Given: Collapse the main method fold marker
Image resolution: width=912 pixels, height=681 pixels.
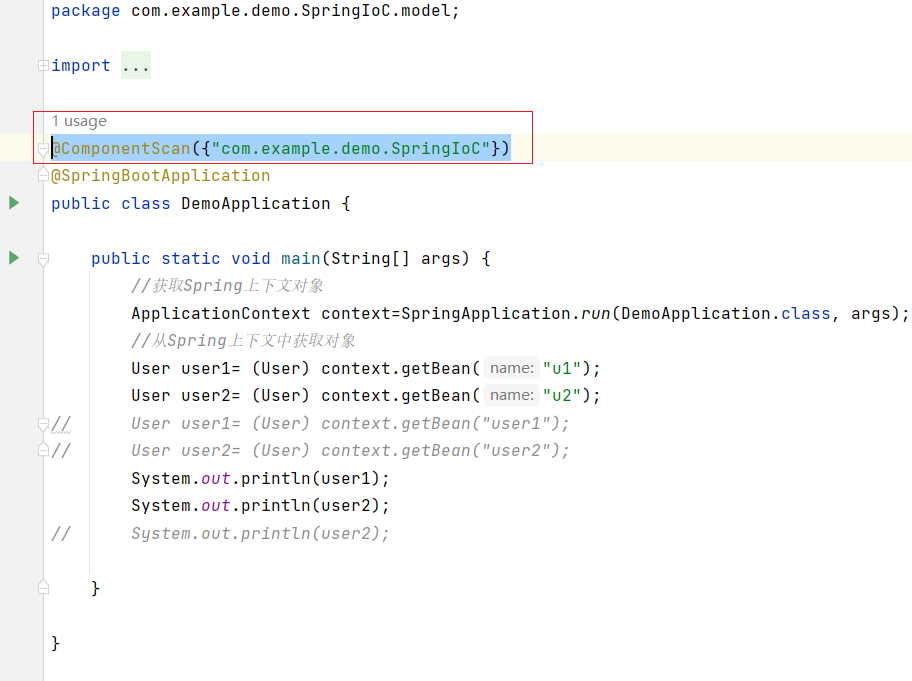Looking at the screenshot, I should pos(43,259).
